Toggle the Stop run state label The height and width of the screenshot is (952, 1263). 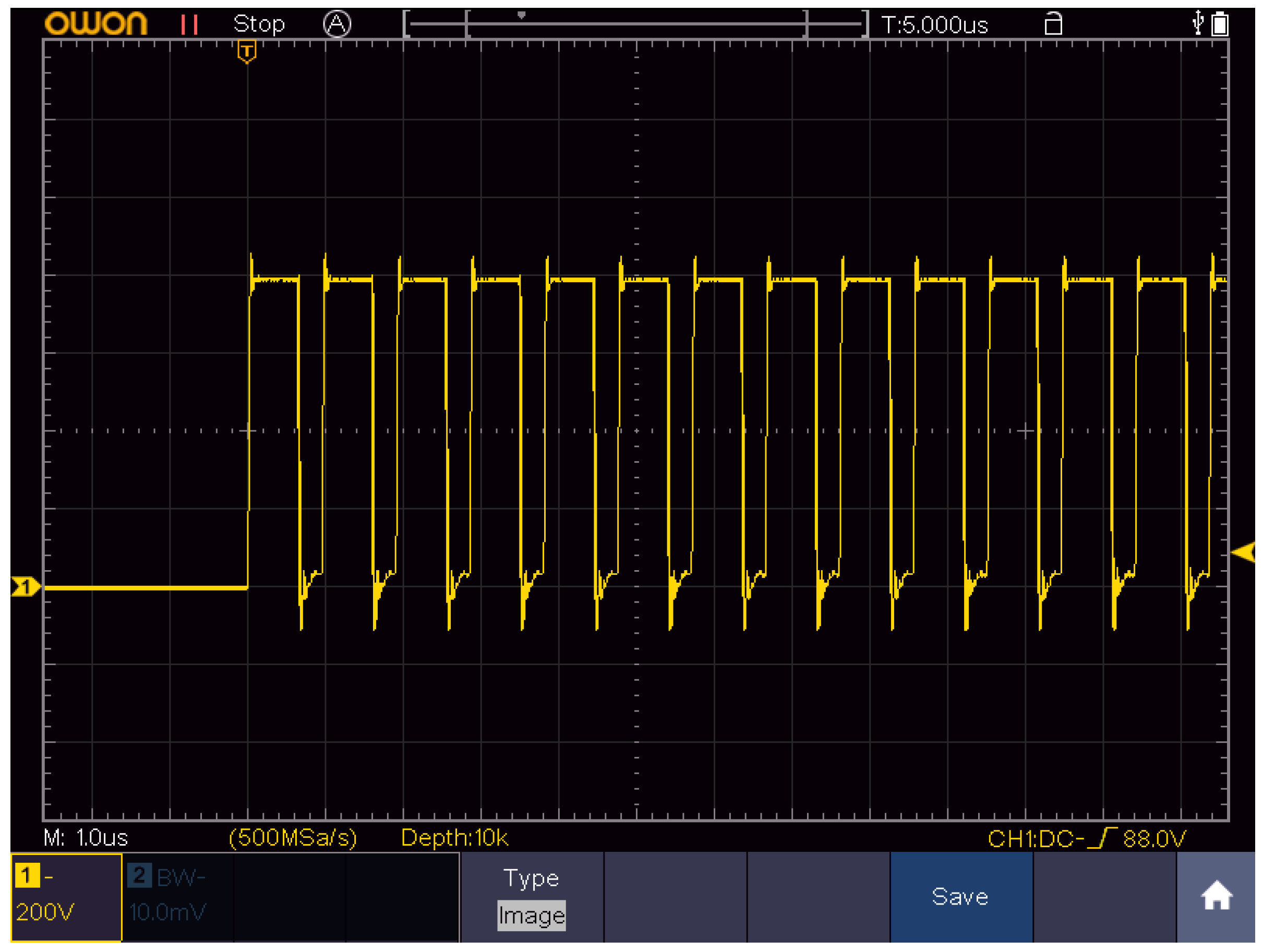coord(259,24)
